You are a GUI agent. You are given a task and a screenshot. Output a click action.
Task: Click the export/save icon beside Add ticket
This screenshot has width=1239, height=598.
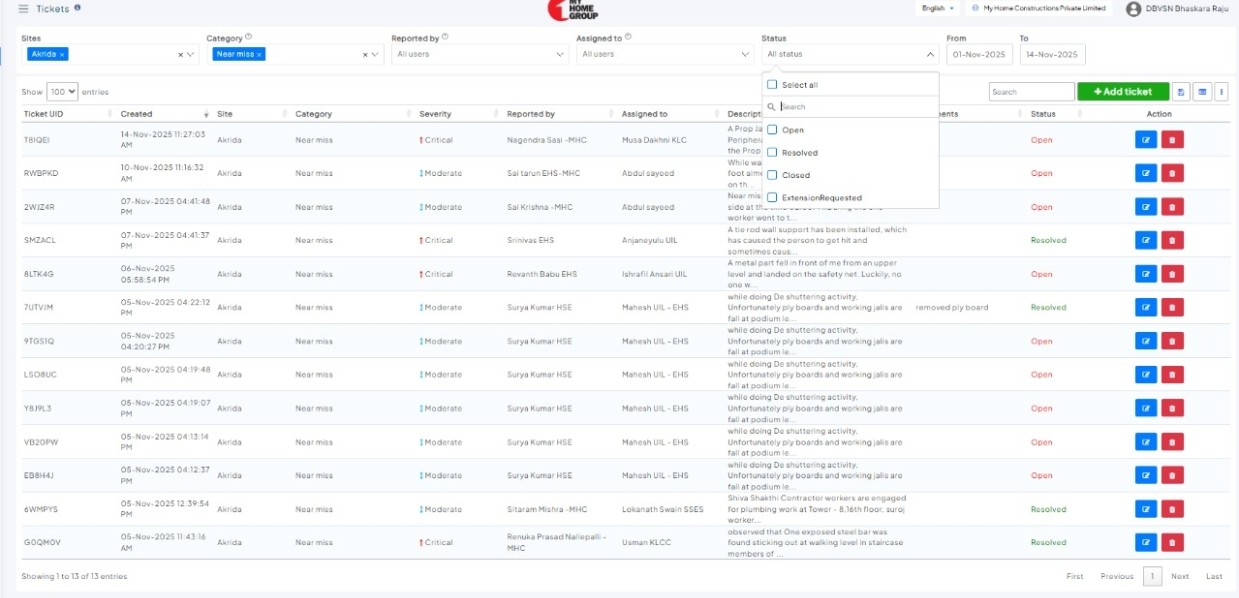[1182, 92]
